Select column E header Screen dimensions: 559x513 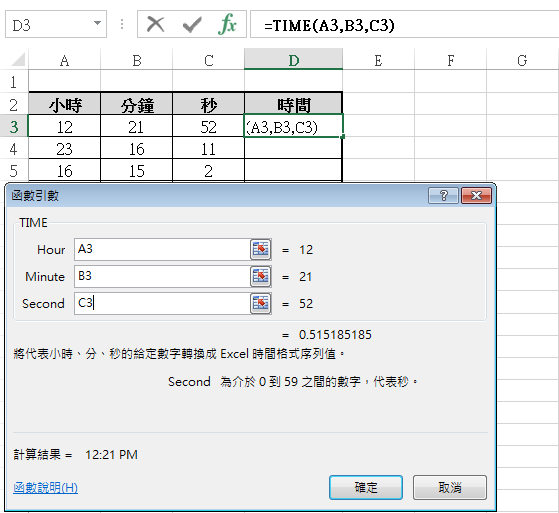(x=379, y=60)
